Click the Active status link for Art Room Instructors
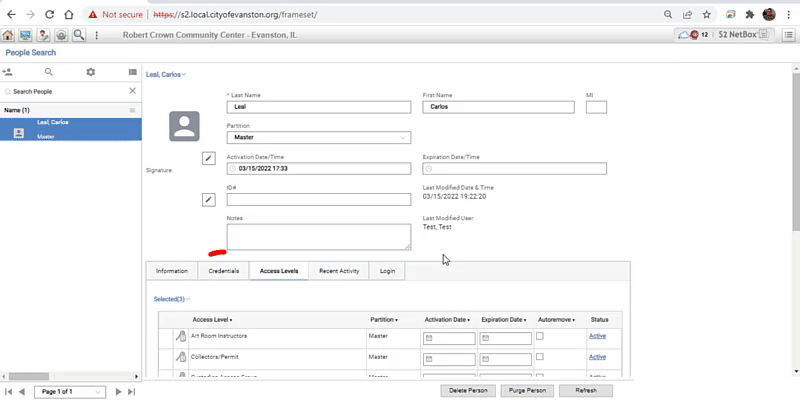The image size is (800, 400). coord(597,336)
